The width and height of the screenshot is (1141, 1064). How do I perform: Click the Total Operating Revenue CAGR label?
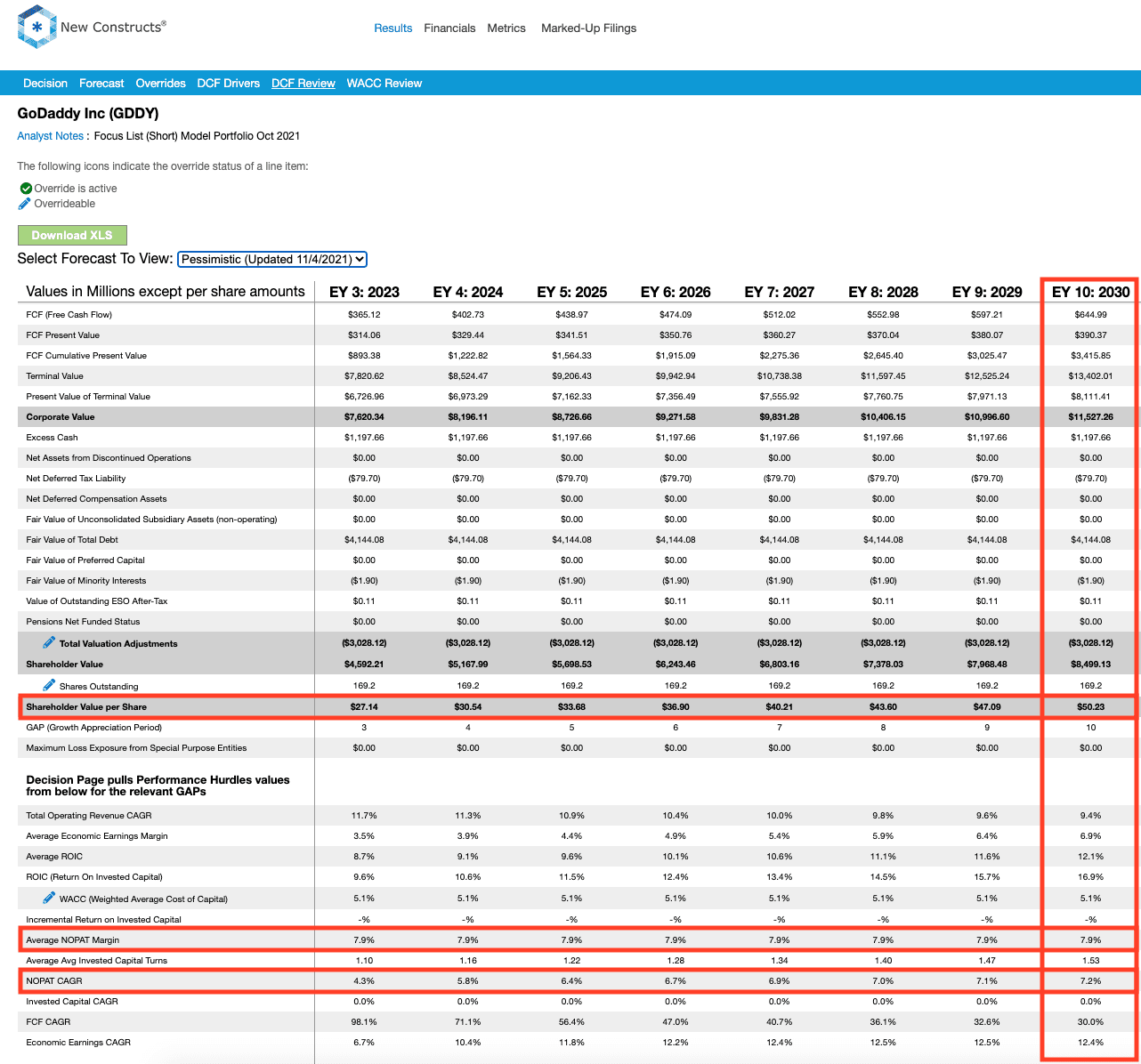[89, 816]
